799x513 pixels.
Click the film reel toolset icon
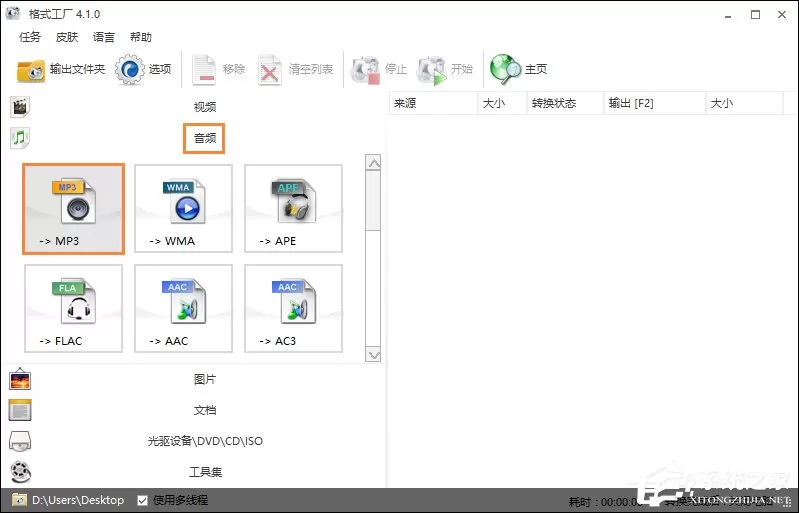(20, 472)
